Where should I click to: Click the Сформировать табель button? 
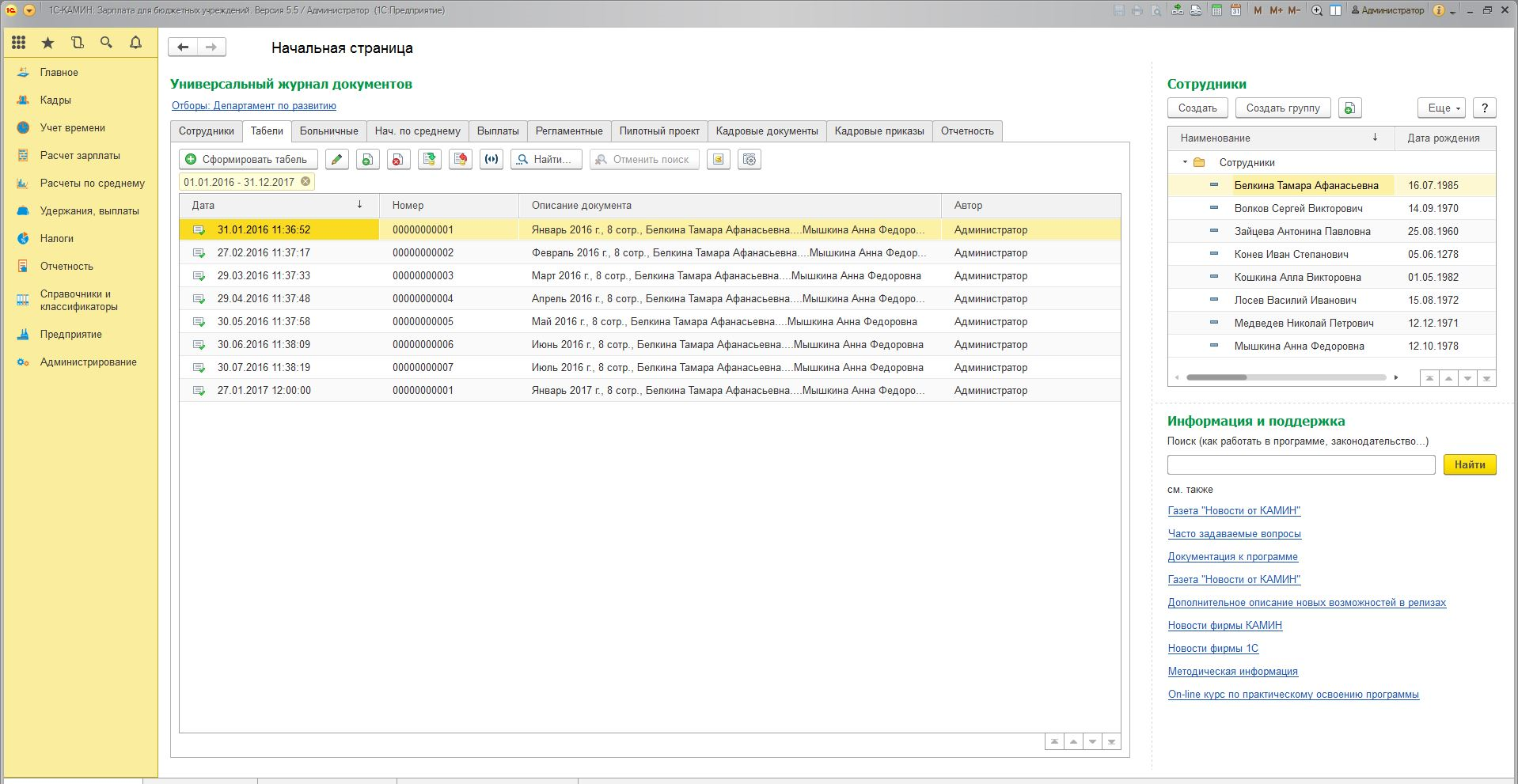point(248,160)
